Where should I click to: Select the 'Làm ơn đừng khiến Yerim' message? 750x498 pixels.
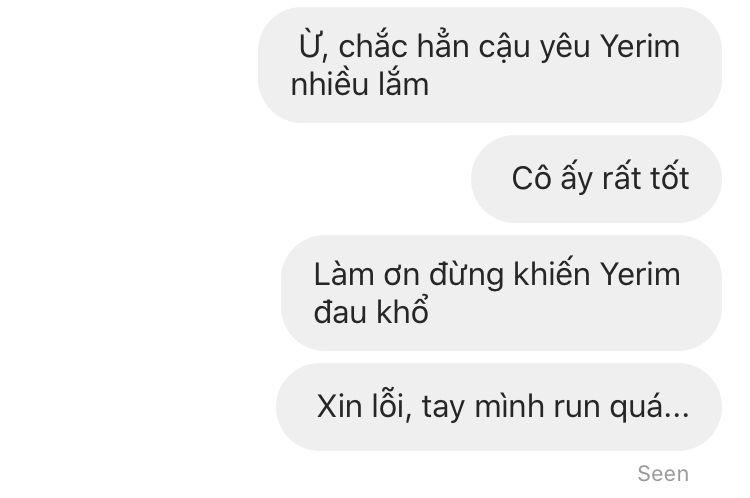[501, 293]
